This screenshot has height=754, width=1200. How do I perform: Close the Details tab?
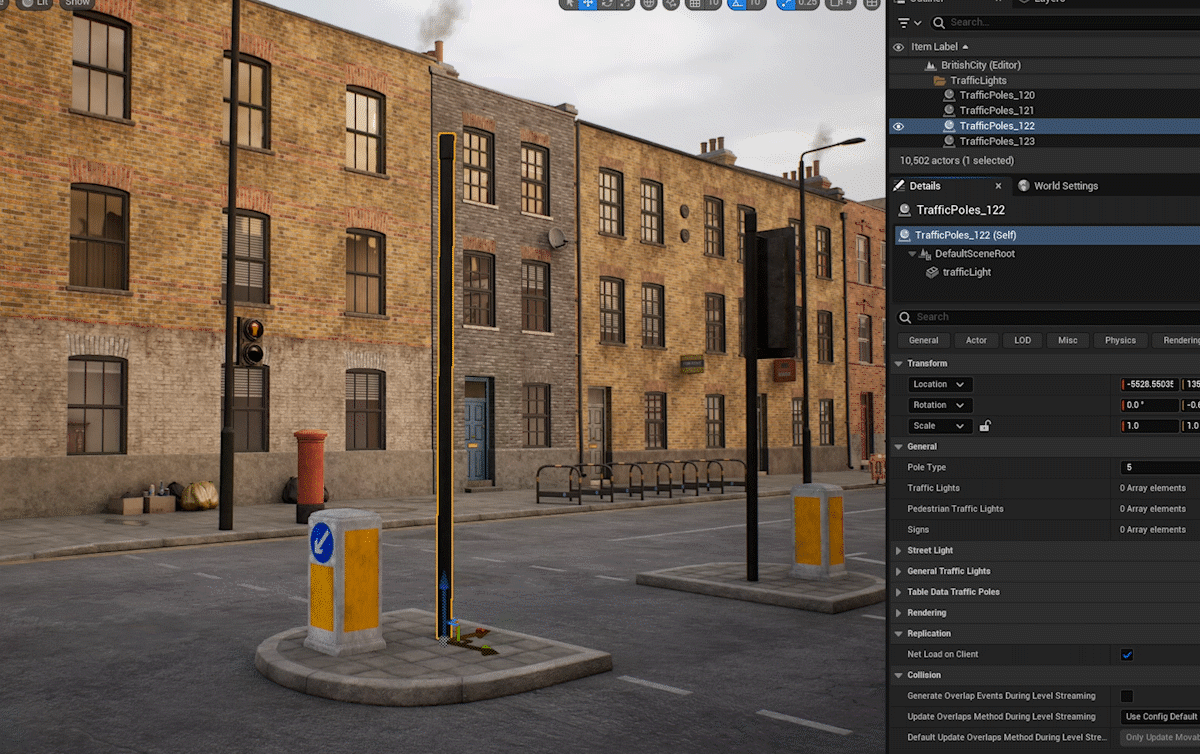tap(998, 186)
